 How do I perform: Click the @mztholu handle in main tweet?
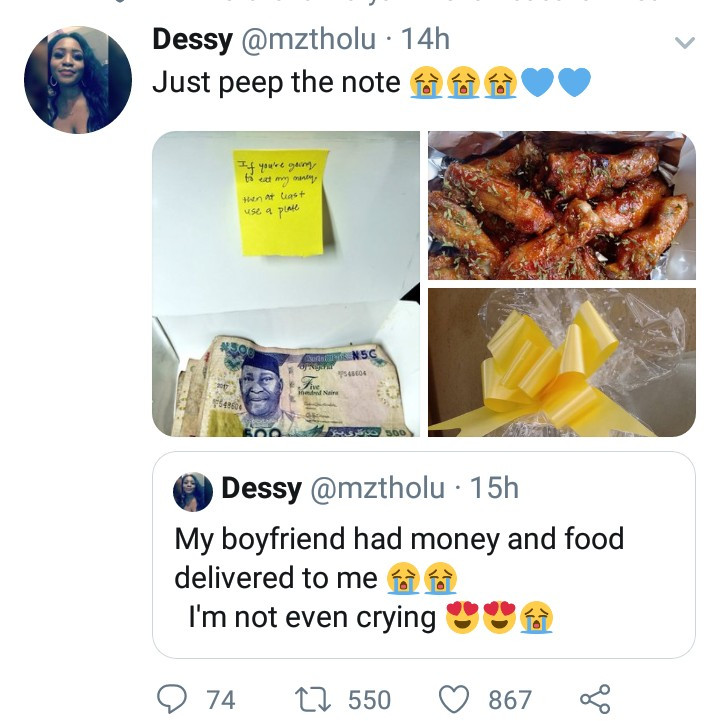pyautogui.click(x=310, y=40)
